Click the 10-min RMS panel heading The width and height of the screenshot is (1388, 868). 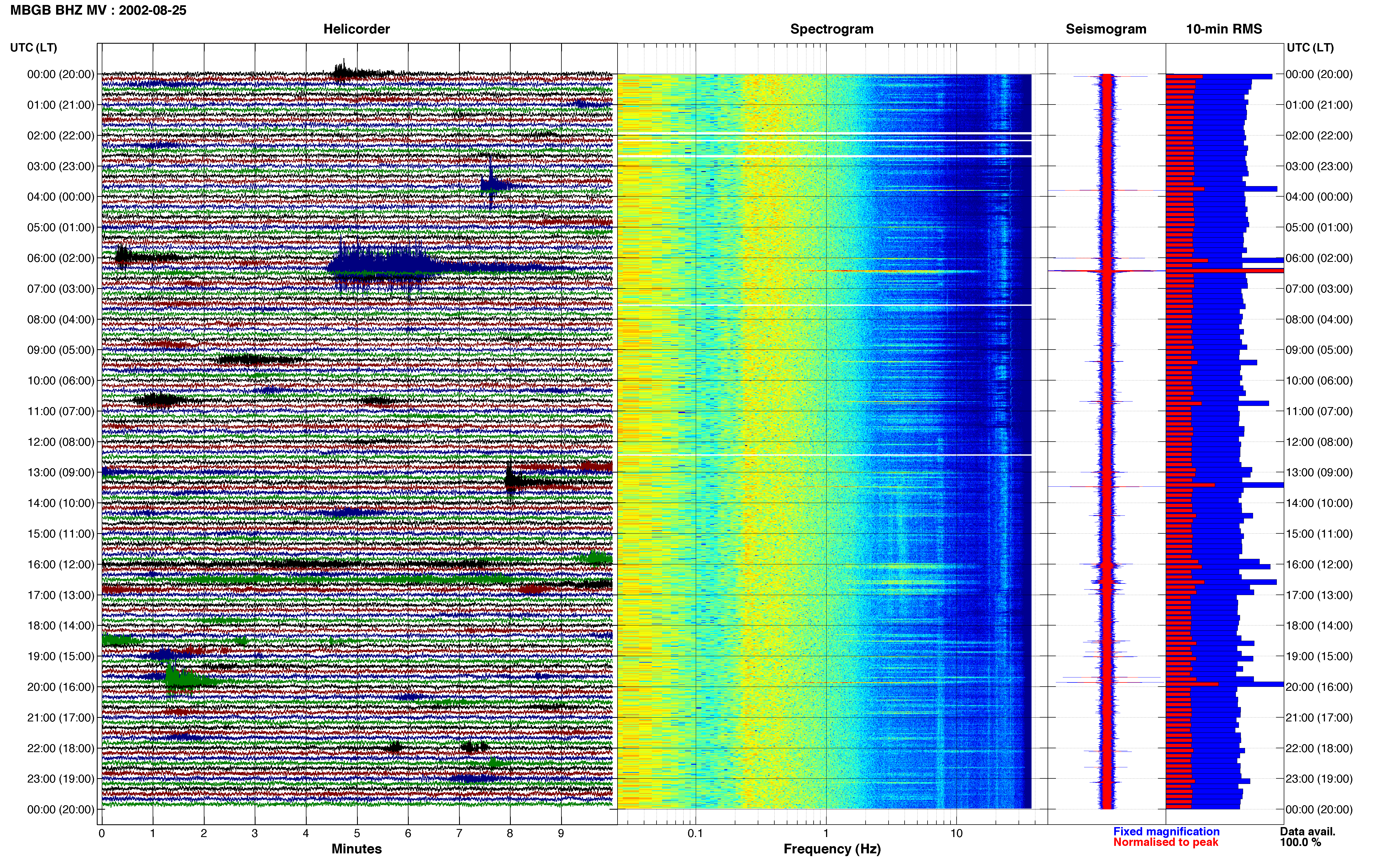coord(1224,29)
